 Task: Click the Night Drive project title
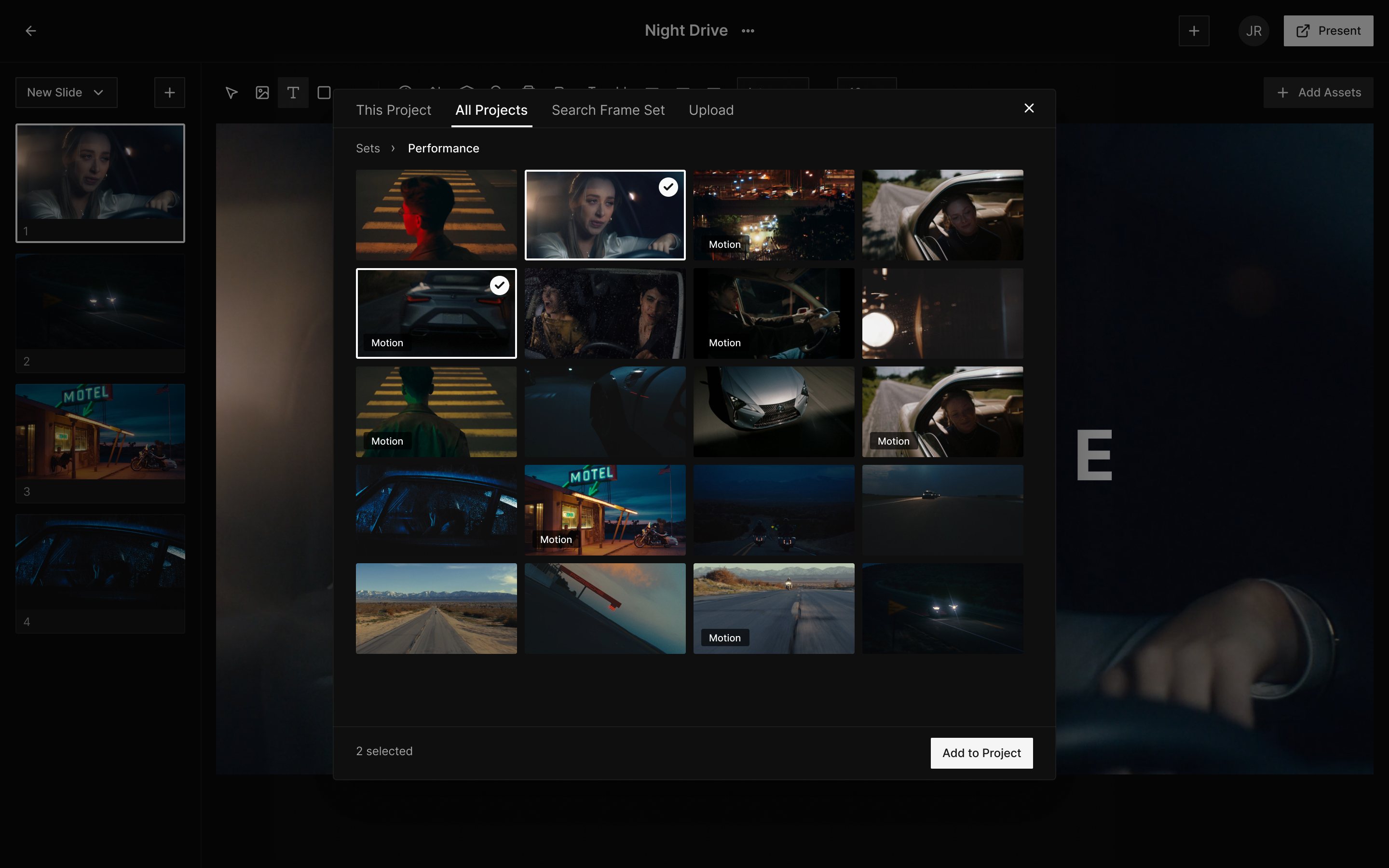coord(686,30)
